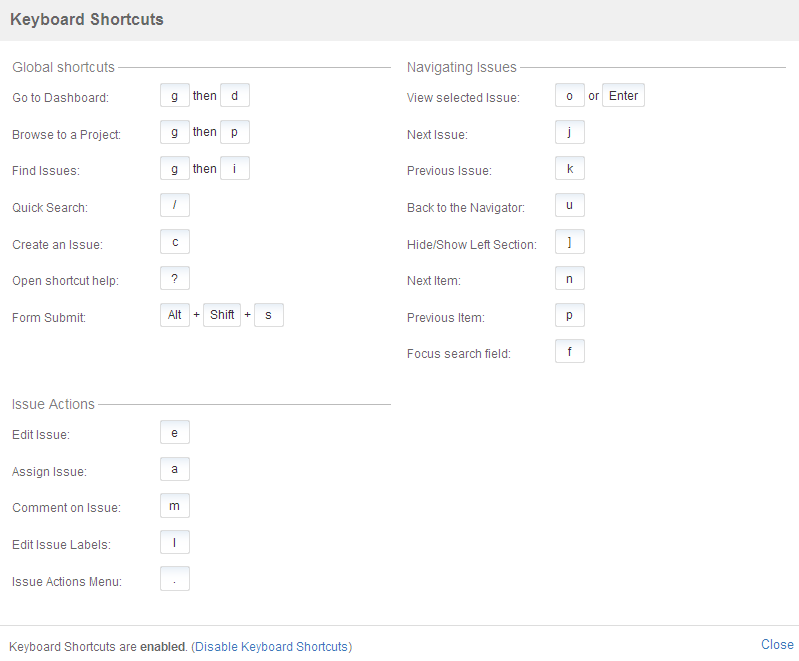The width and height of the screenshot is (799, 661).
Task: Click the Alt key in Form Submit
Action: (175, 315)
